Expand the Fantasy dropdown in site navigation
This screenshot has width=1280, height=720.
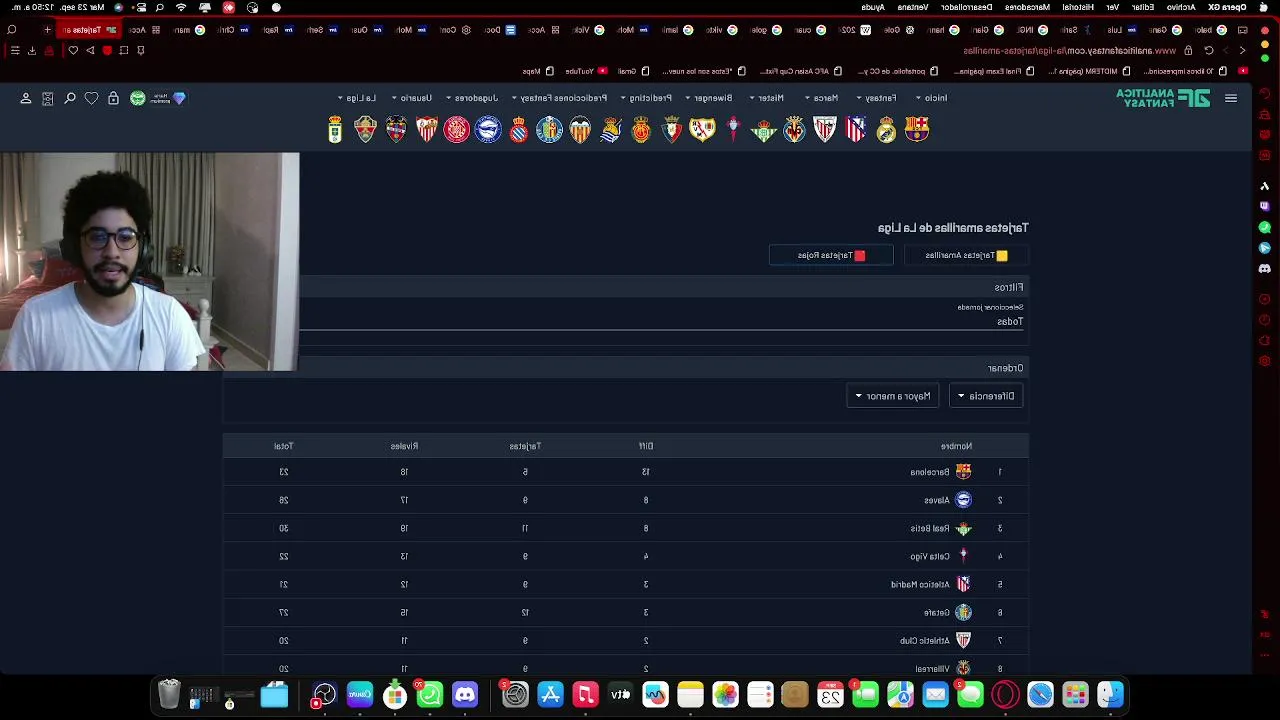pyautogui.click(x=877, y=98)
